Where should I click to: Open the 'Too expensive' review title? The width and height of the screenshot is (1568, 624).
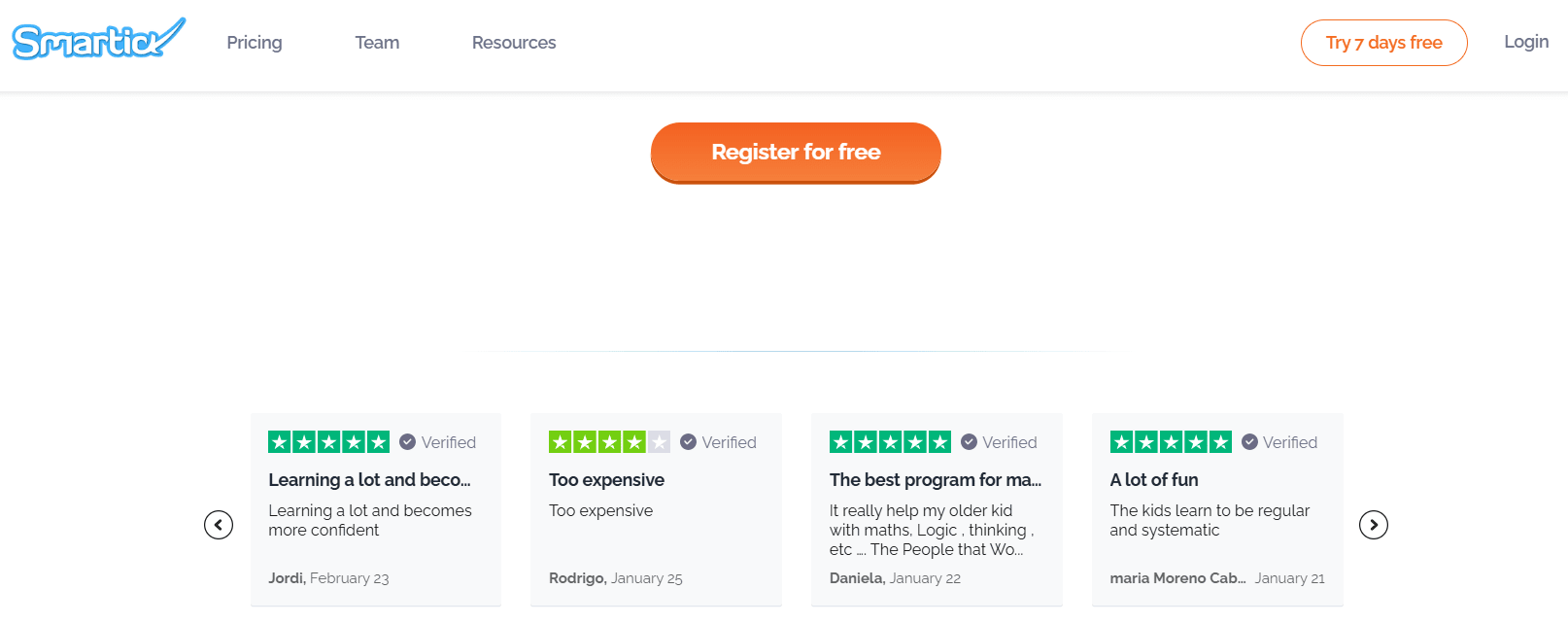coord(606,480)
